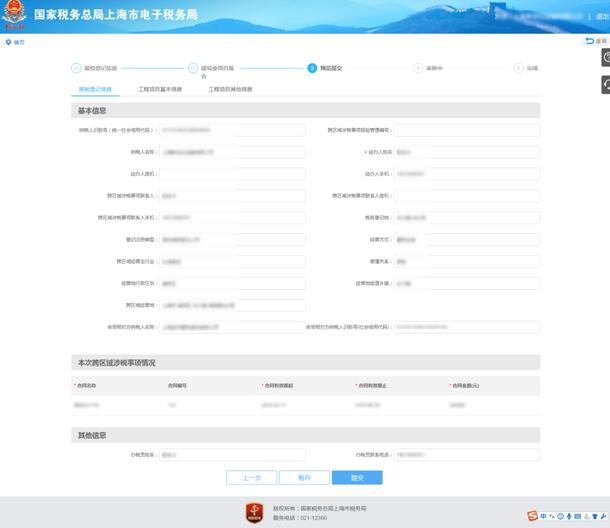The height and width of the screenshot is (528, 610).
Task: Click the 经办人手机 field
Action: click(467, 174)
